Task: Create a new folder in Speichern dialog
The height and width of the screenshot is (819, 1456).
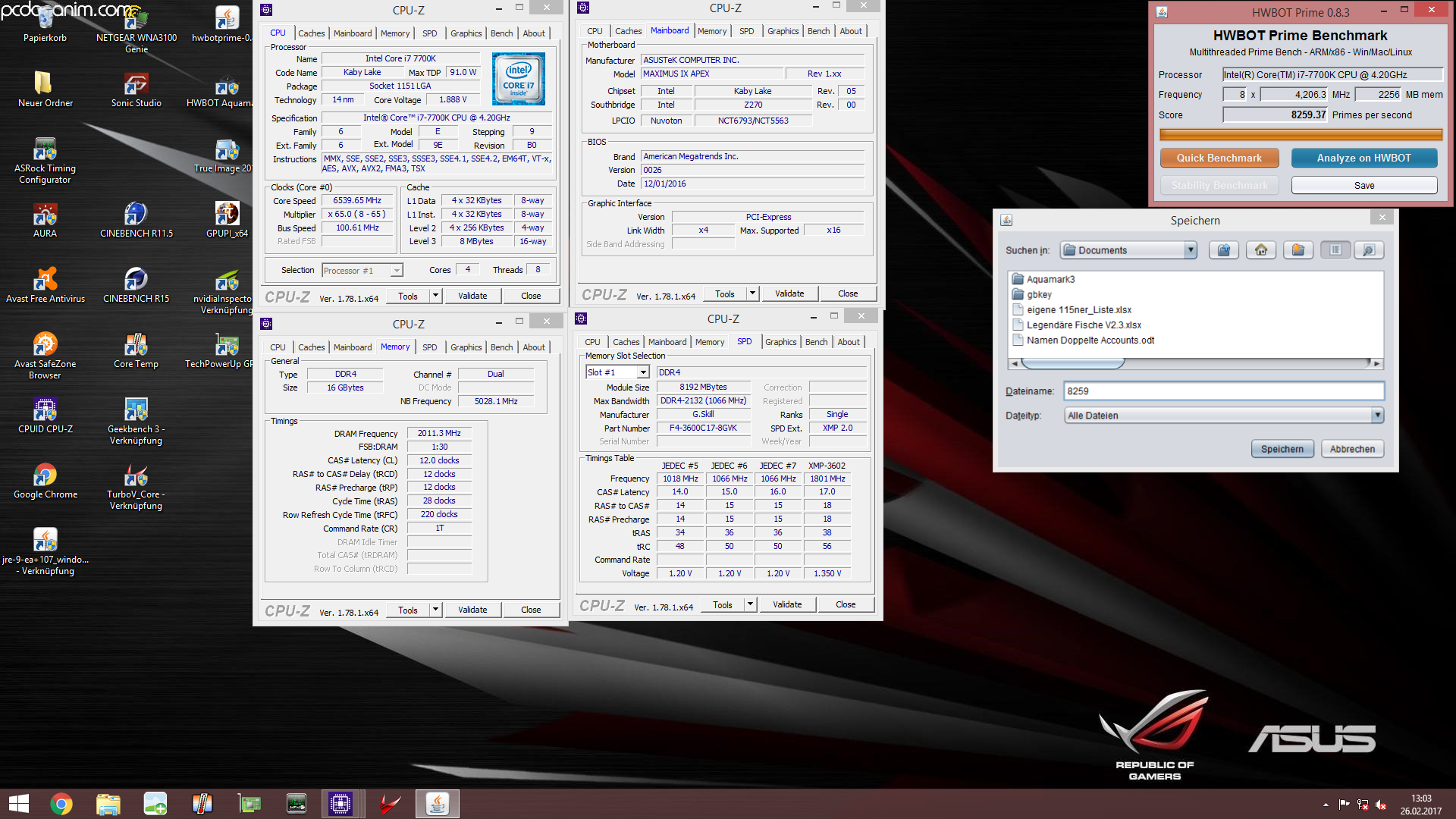Action: [1298, 250]
